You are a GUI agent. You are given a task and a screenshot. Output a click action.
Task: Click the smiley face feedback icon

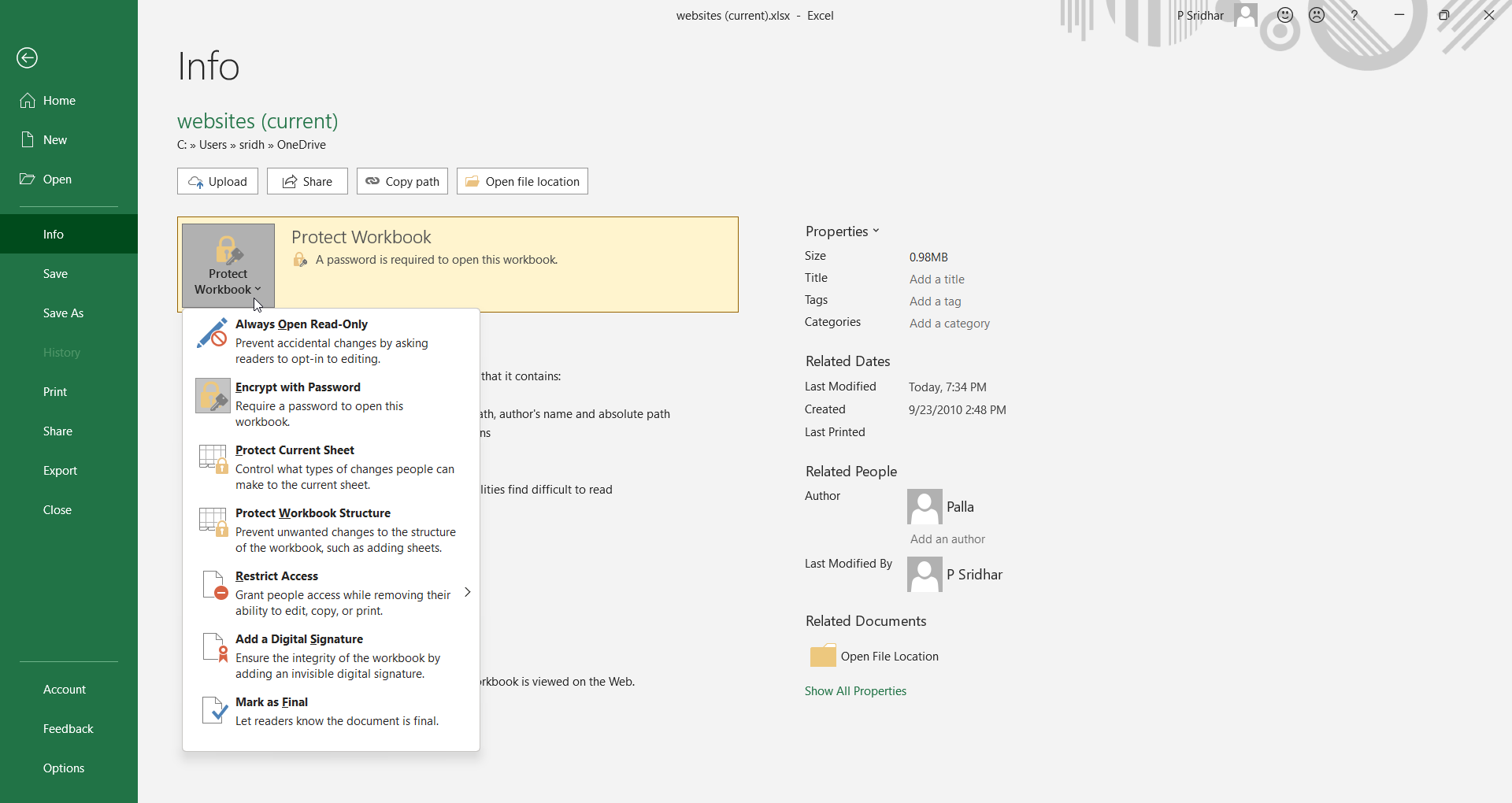pos(1285,15)
